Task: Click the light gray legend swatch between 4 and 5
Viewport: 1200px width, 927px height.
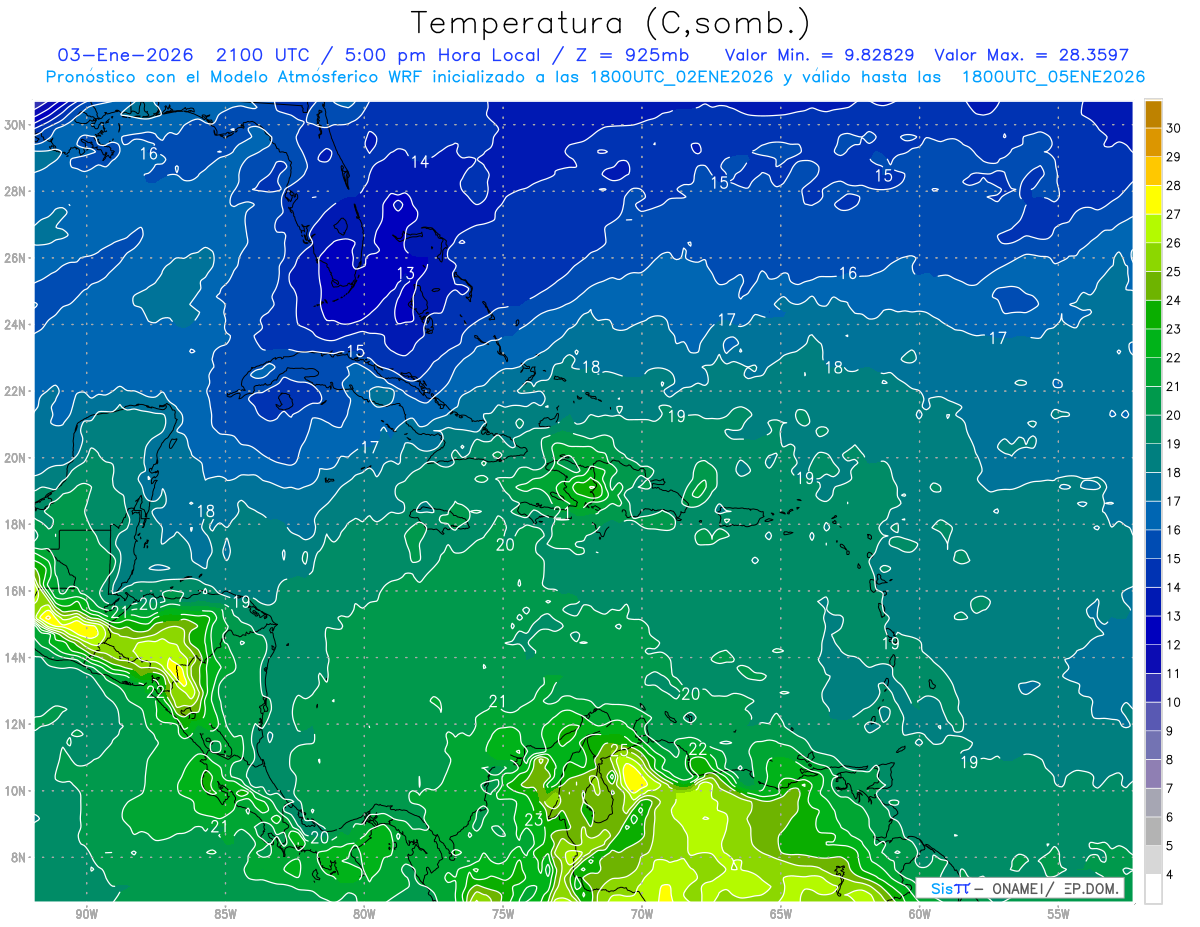Action: (x=1153, y=860)
